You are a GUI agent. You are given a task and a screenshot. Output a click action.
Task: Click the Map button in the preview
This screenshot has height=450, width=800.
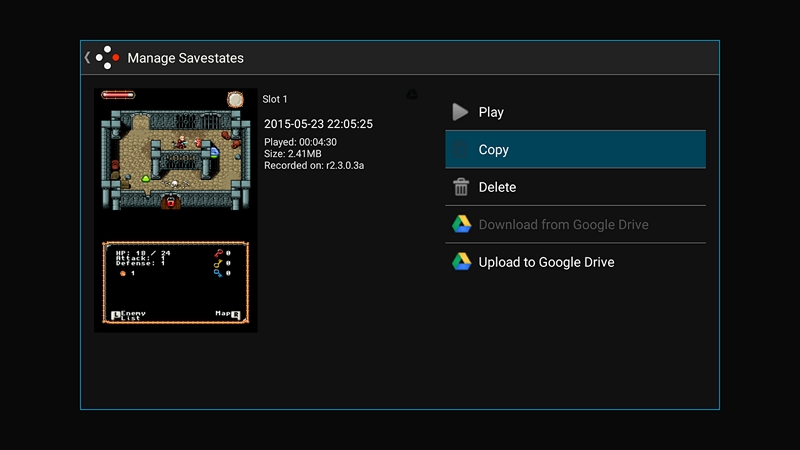[x=228, y=314]
